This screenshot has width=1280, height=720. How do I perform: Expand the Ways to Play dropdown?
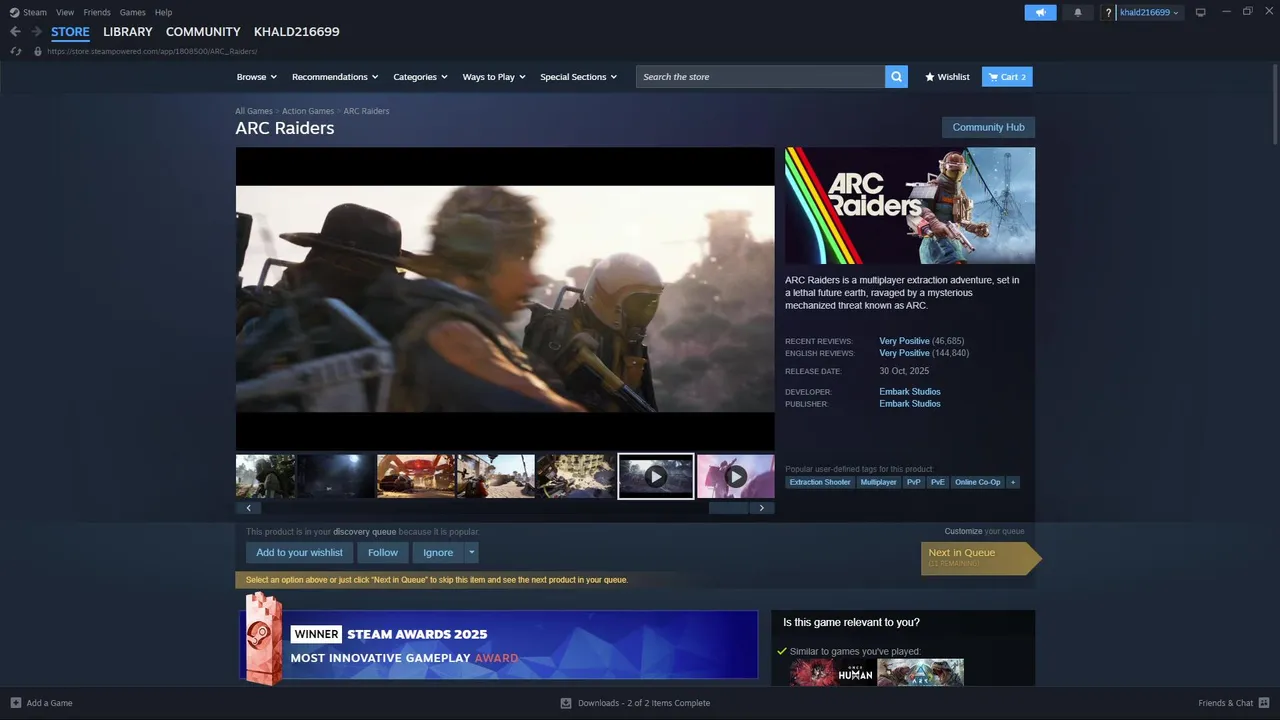point(494,77)
